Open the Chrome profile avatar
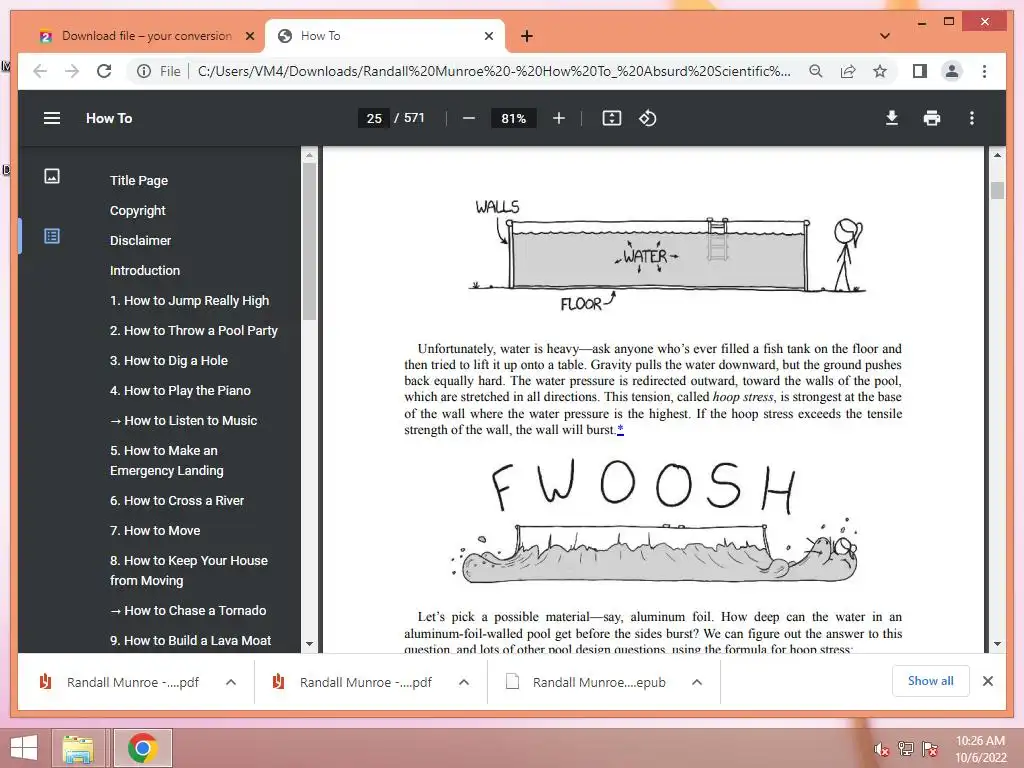The height and width of the screenshot is (768, 1024). [952, 71]
